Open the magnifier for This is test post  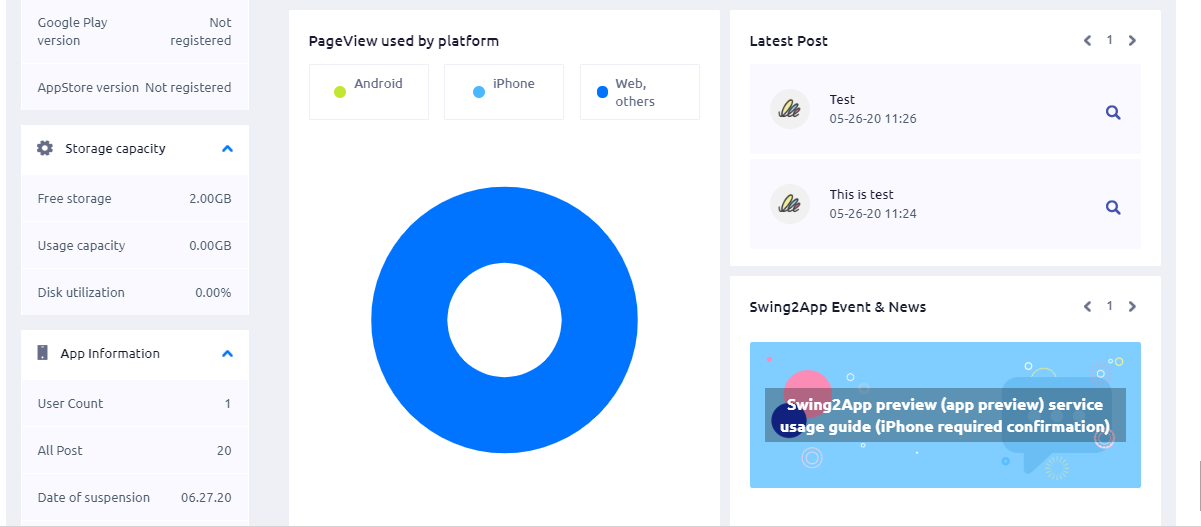[x=1113, y=207]
